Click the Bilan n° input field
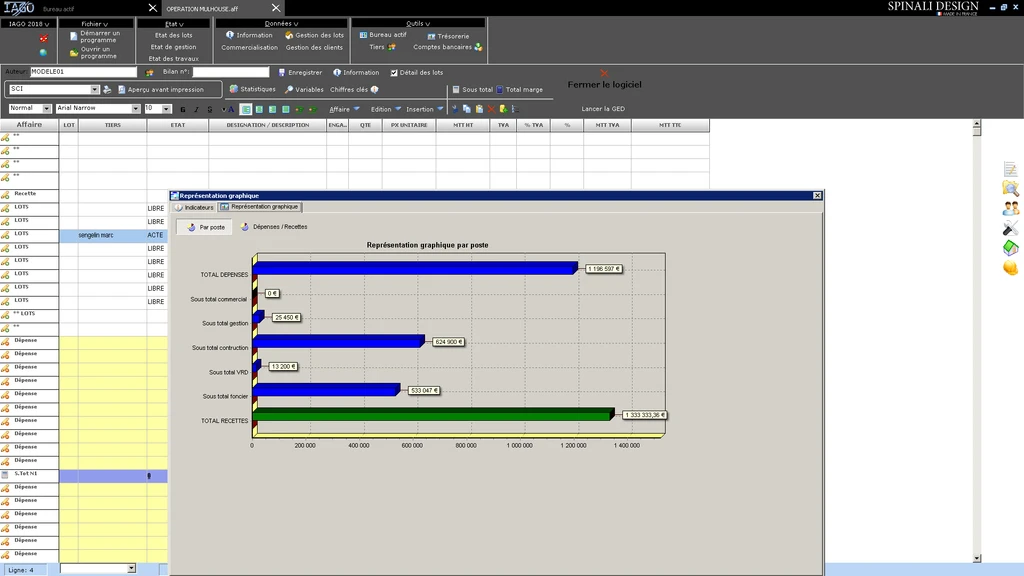The image size is (1024, 576). pyautogui.click(x=231, y=72)
